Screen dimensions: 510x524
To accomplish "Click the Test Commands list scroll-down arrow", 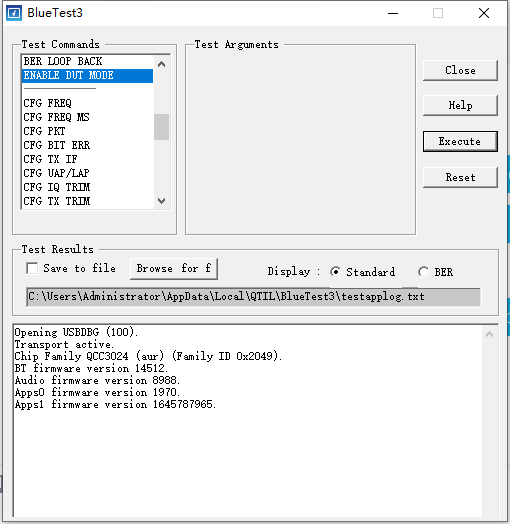I will click(161, 201).
